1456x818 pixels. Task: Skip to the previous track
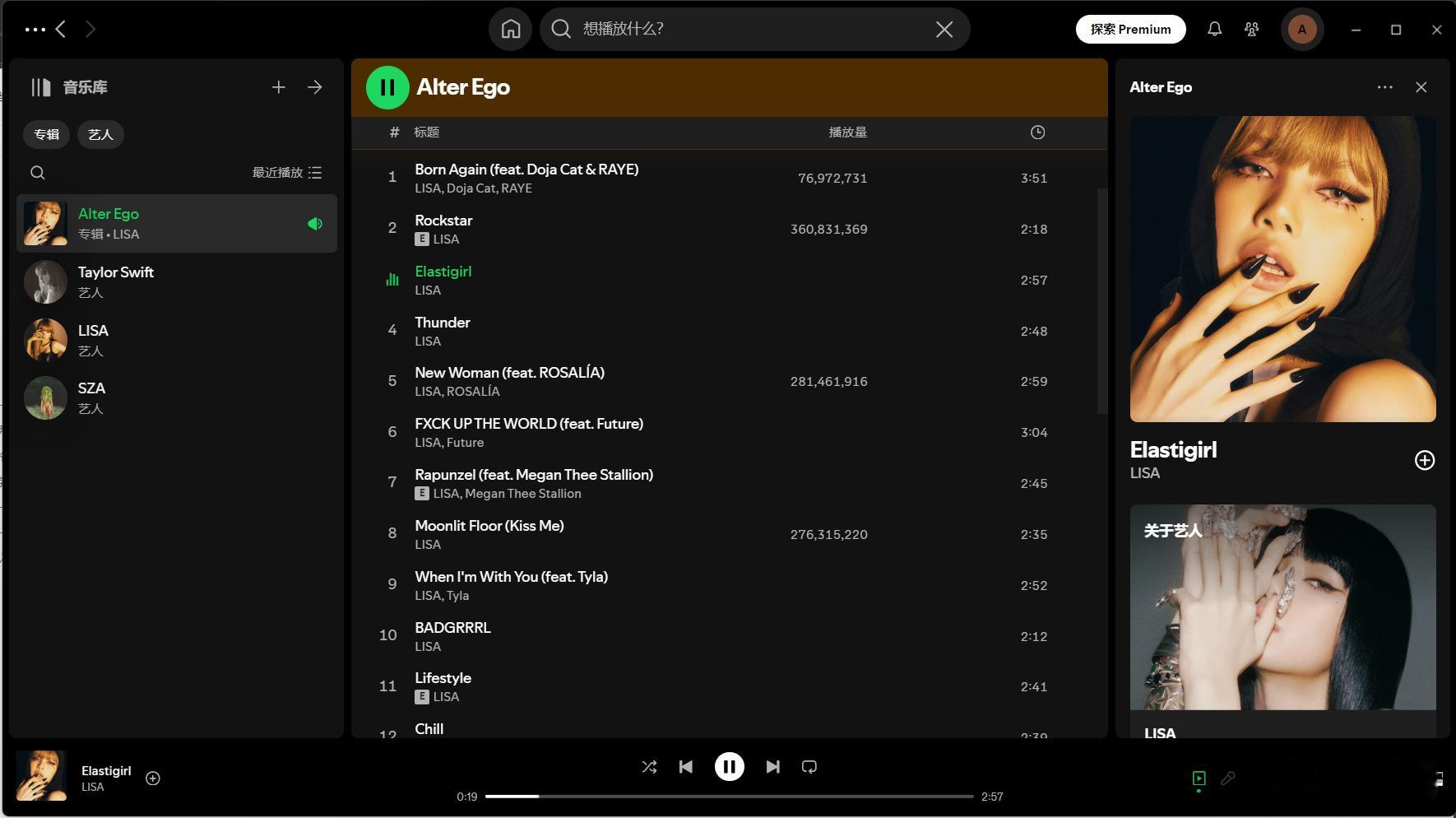click(686, 767)
